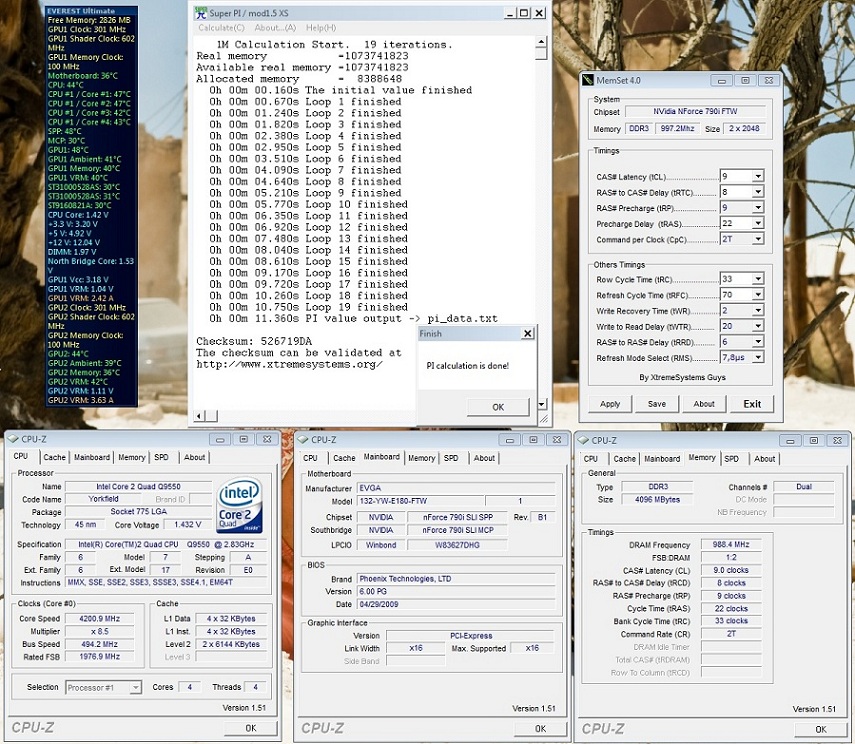Open CAS# Latency (tCL) dropdown in MemSet
855x744 pixels.
click(x=758, y=176)
